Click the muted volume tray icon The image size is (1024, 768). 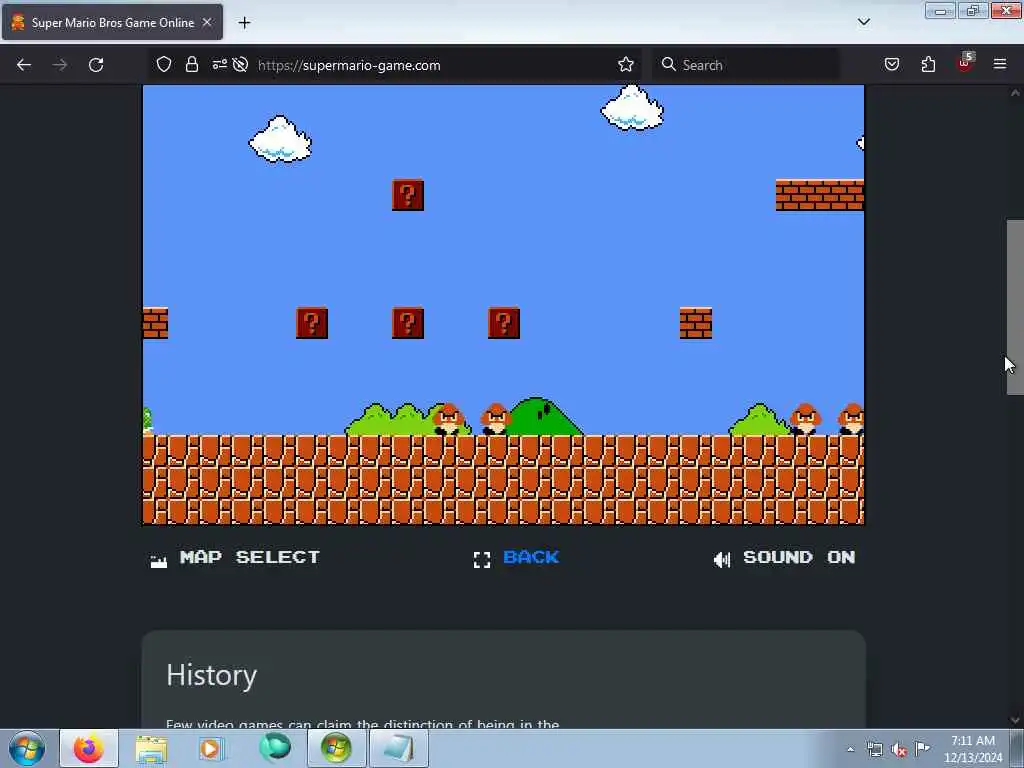click(899, 749)
